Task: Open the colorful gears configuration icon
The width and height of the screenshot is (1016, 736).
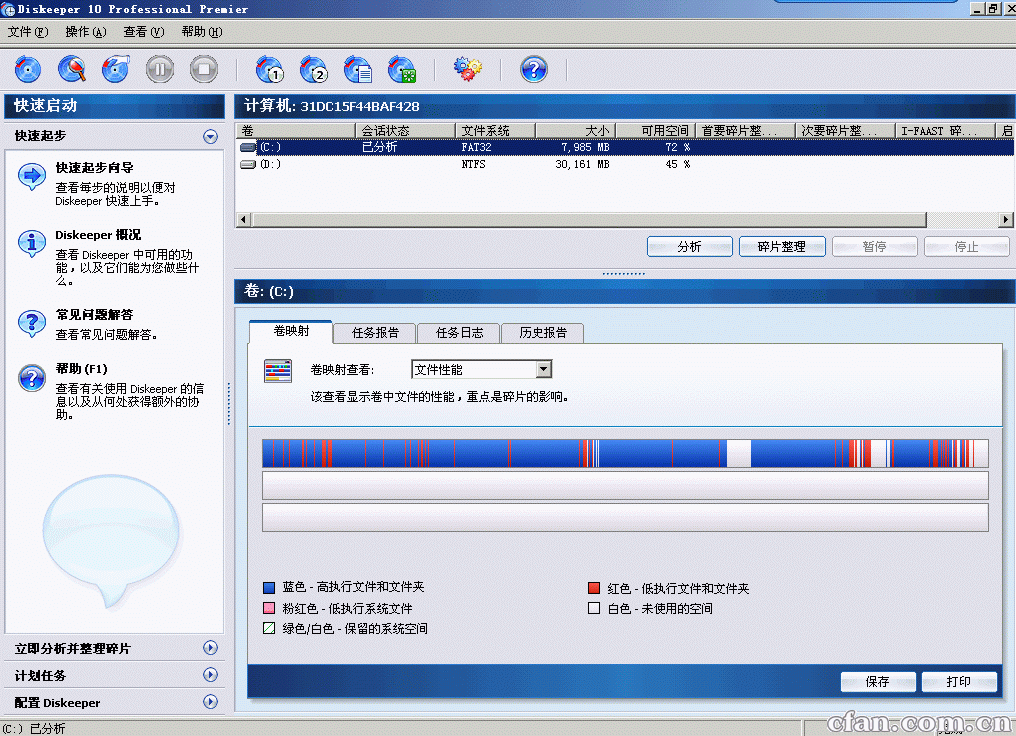Action: (x=468, y=69)
